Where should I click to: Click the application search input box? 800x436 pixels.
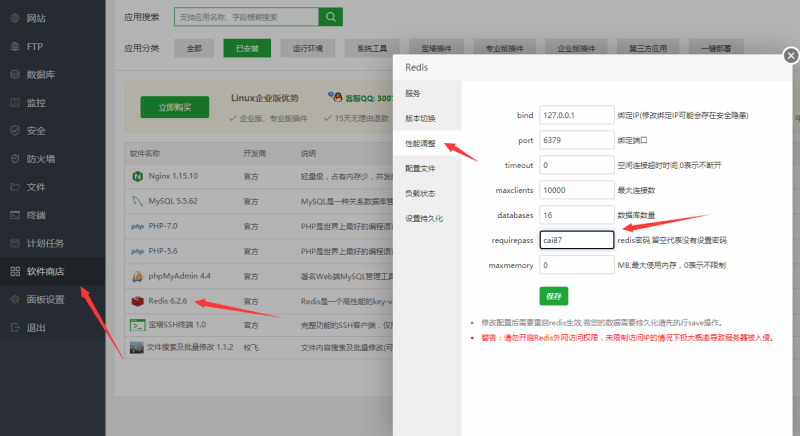point(246,16)
